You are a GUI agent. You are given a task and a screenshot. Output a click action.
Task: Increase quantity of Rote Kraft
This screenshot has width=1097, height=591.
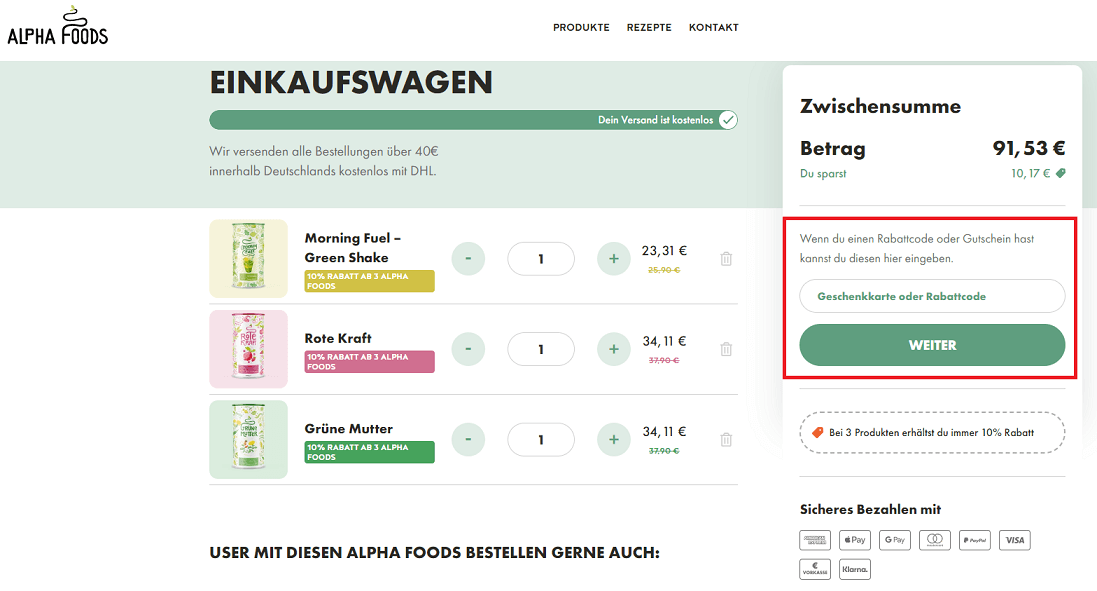tap(614, 349)
